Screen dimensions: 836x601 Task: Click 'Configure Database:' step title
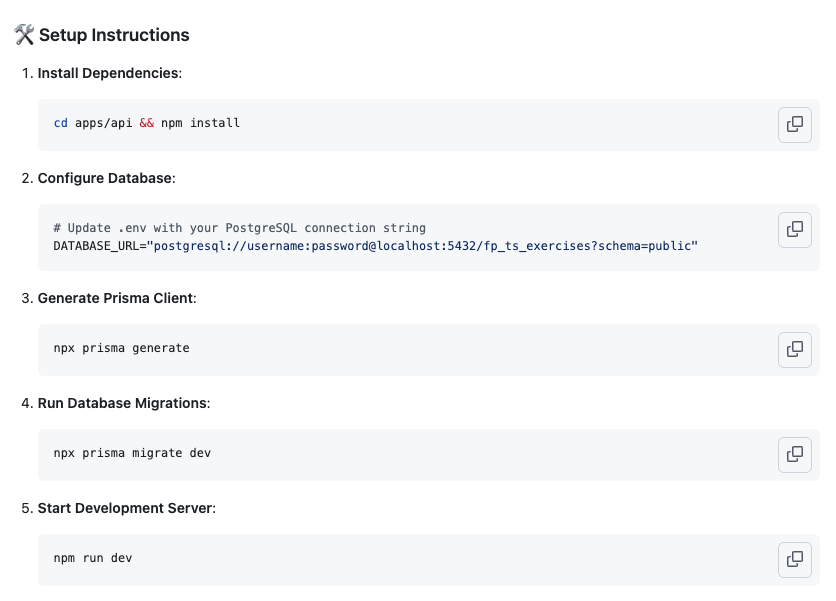107,178
